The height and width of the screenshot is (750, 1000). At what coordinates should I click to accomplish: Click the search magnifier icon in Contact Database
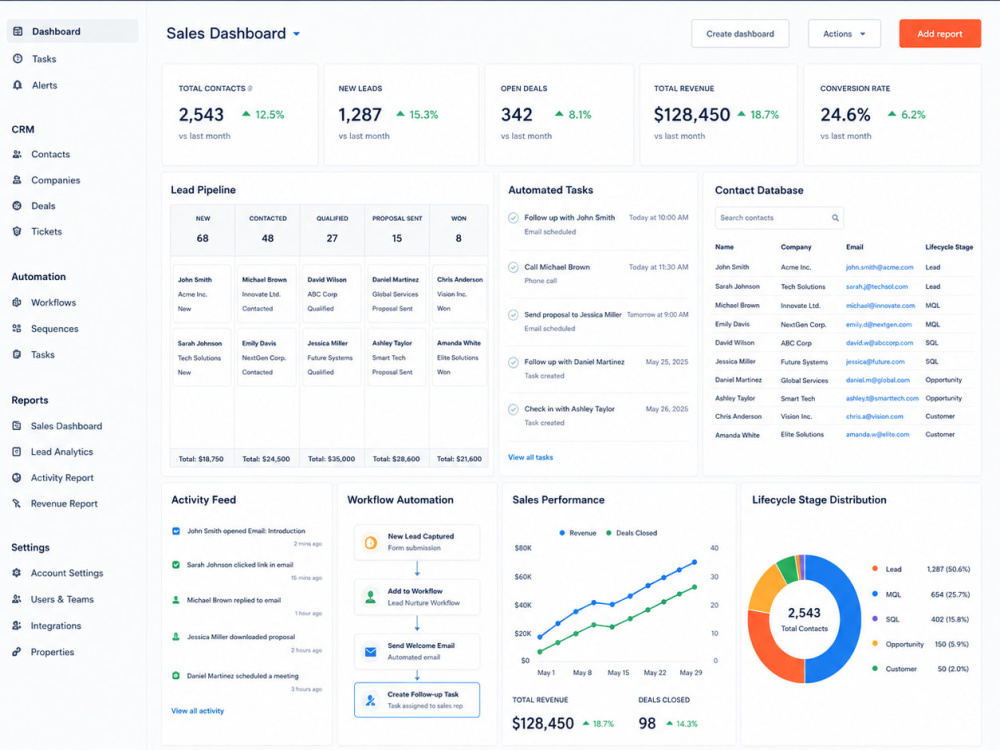(835, 218)
